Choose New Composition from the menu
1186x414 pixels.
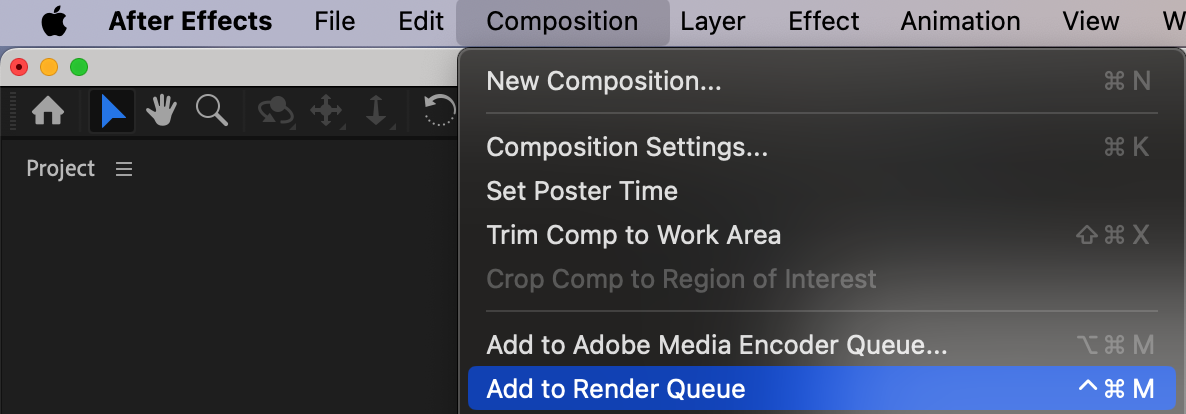click(x=603, y=81)
